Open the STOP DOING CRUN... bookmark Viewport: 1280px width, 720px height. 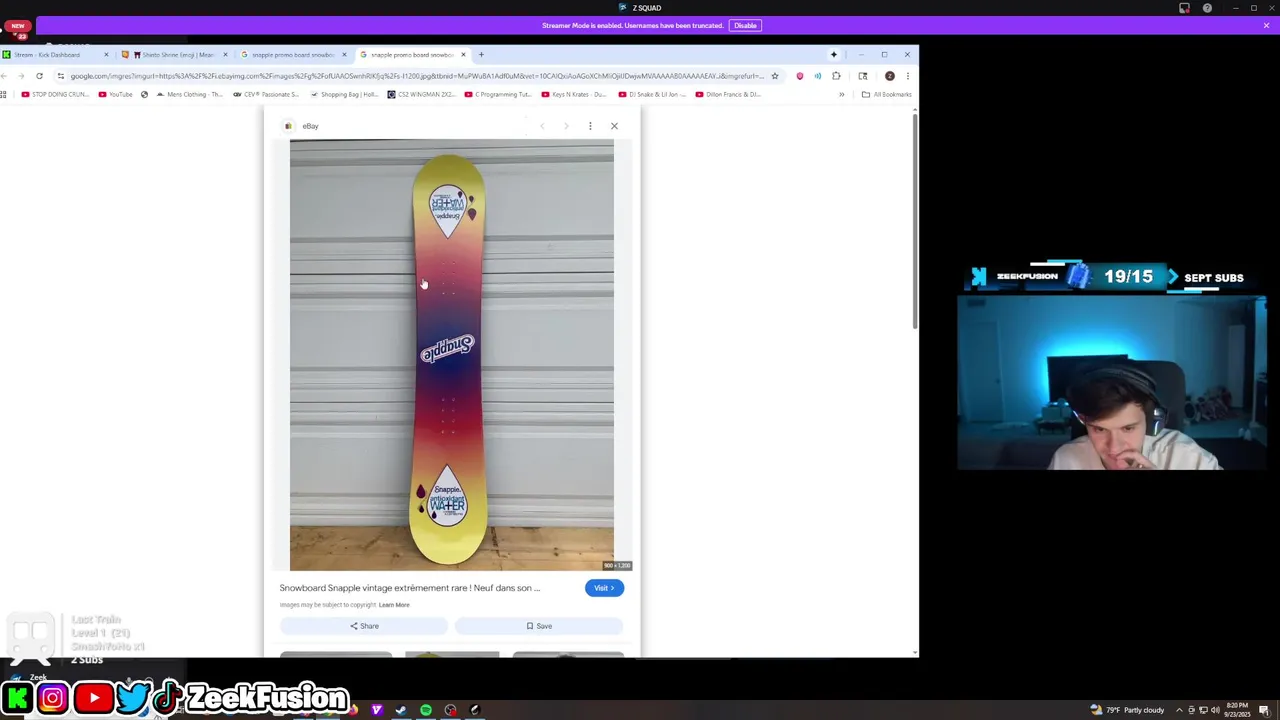55,95
